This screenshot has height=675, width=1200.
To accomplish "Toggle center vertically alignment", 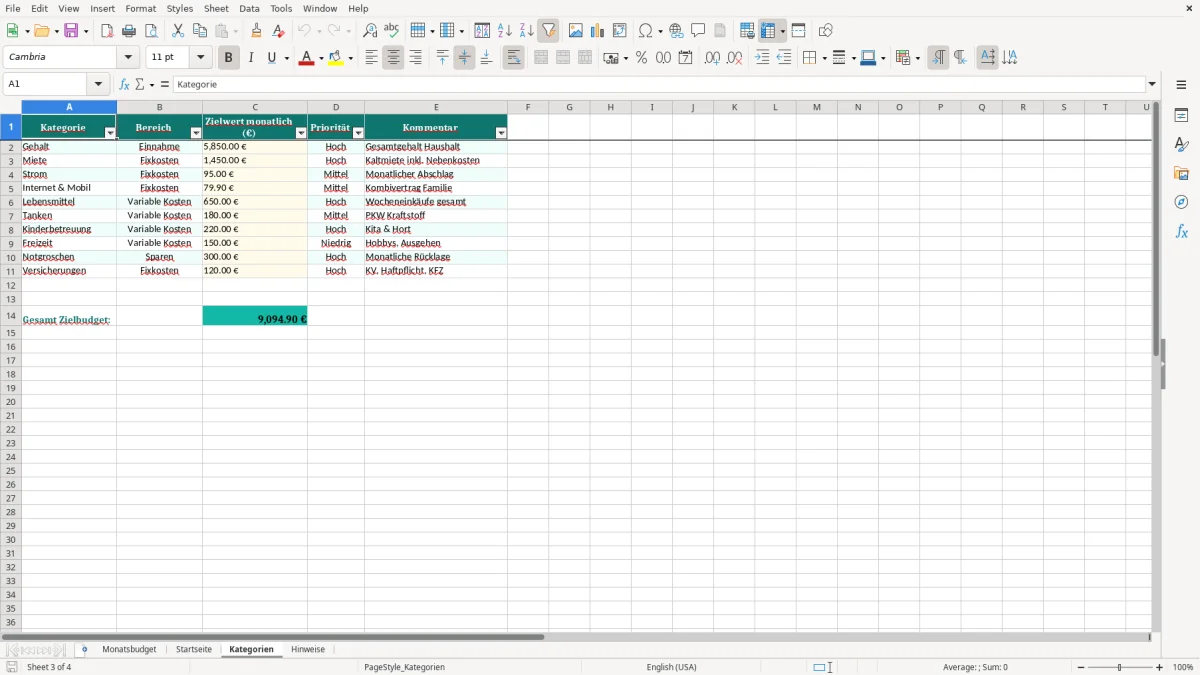I will 464,58.
